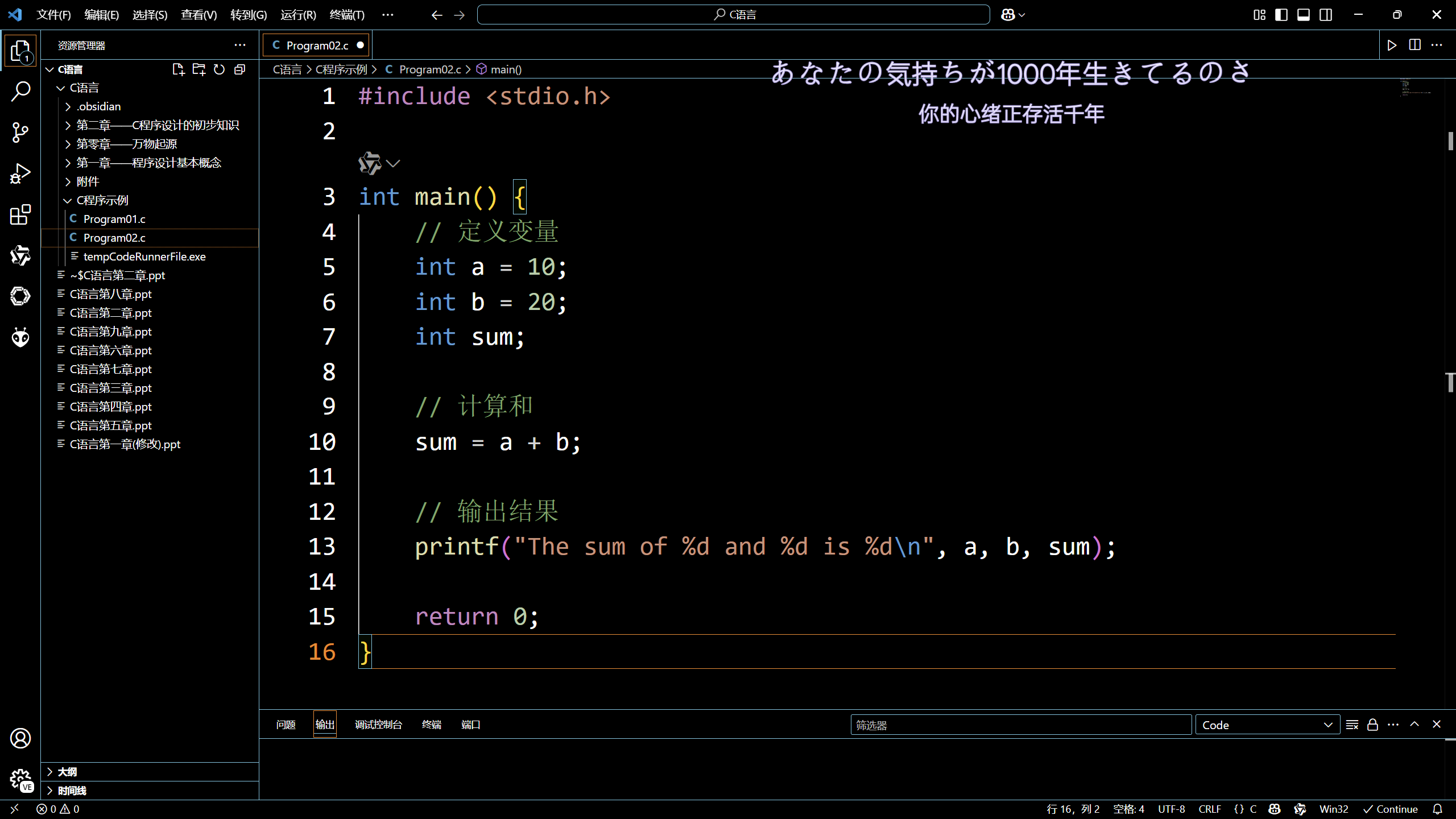
Task: Click the Run Code play button
Action: pos(1391,45)
